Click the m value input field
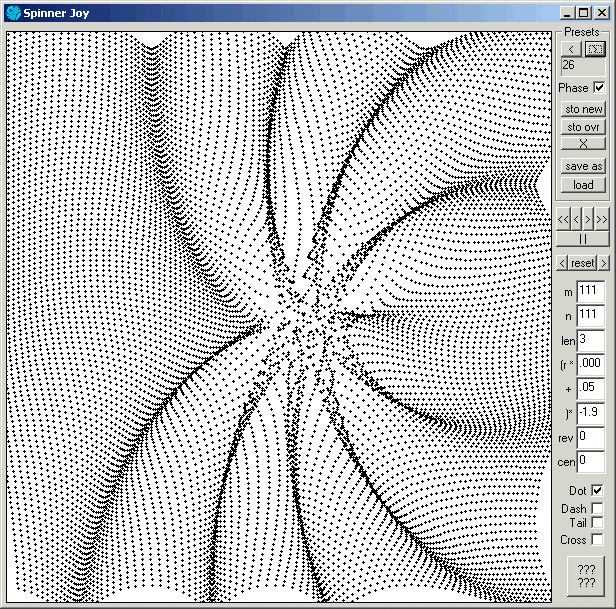 [x=590, y=290]
